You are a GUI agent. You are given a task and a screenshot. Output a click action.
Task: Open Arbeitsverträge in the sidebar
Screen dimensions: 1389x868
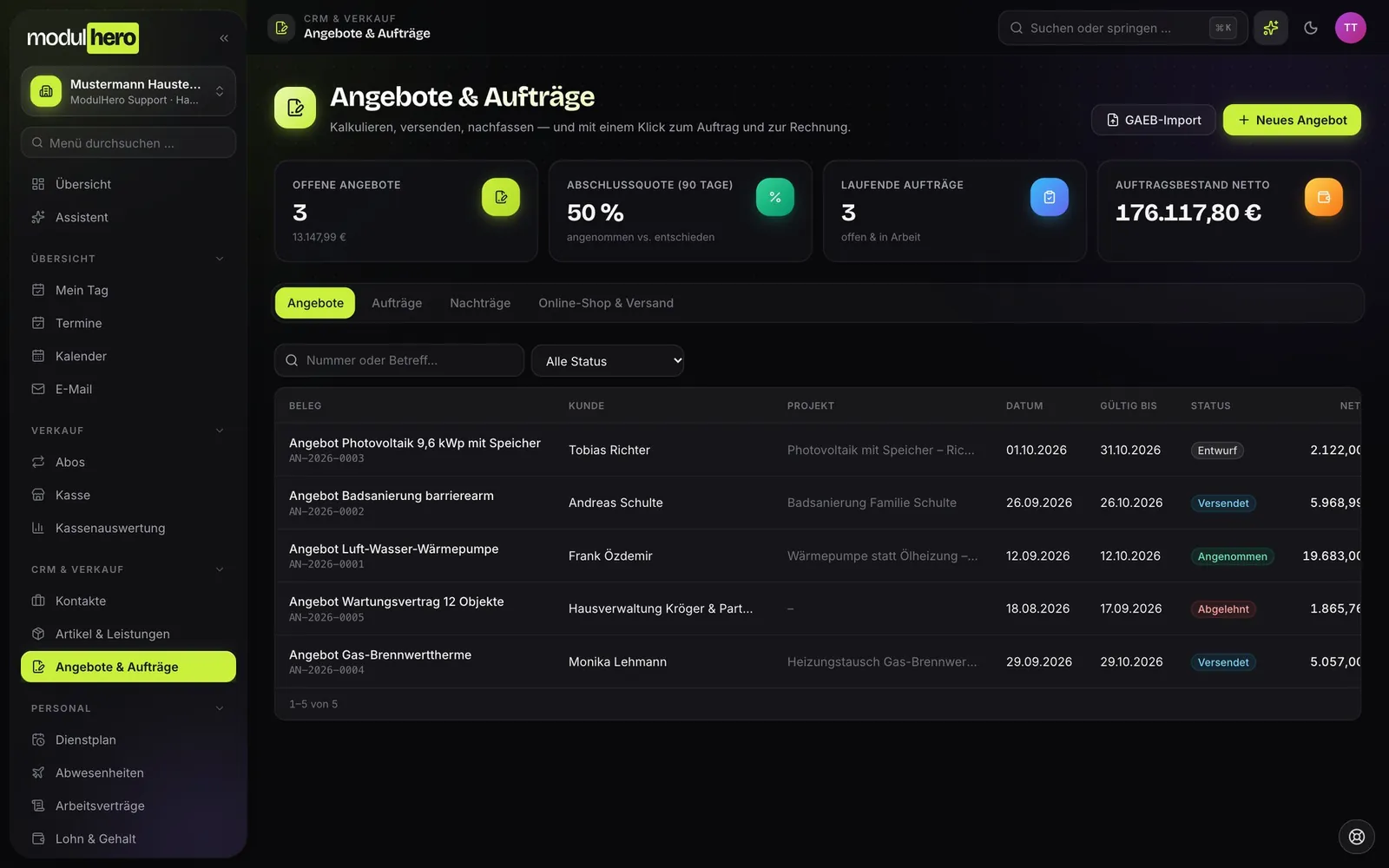pos(128,806)
